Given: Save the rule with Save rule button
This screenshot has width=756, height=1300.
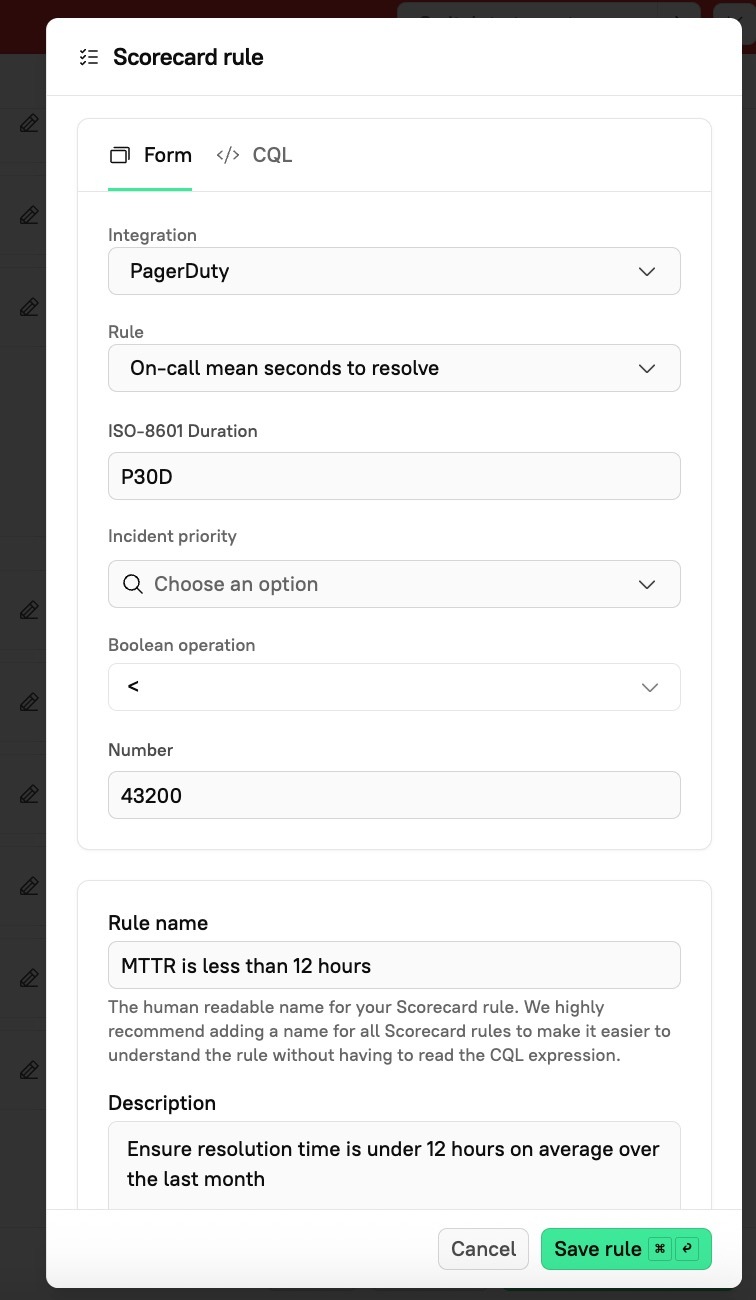Looking at the screenshot, I should pos(598,1249).
